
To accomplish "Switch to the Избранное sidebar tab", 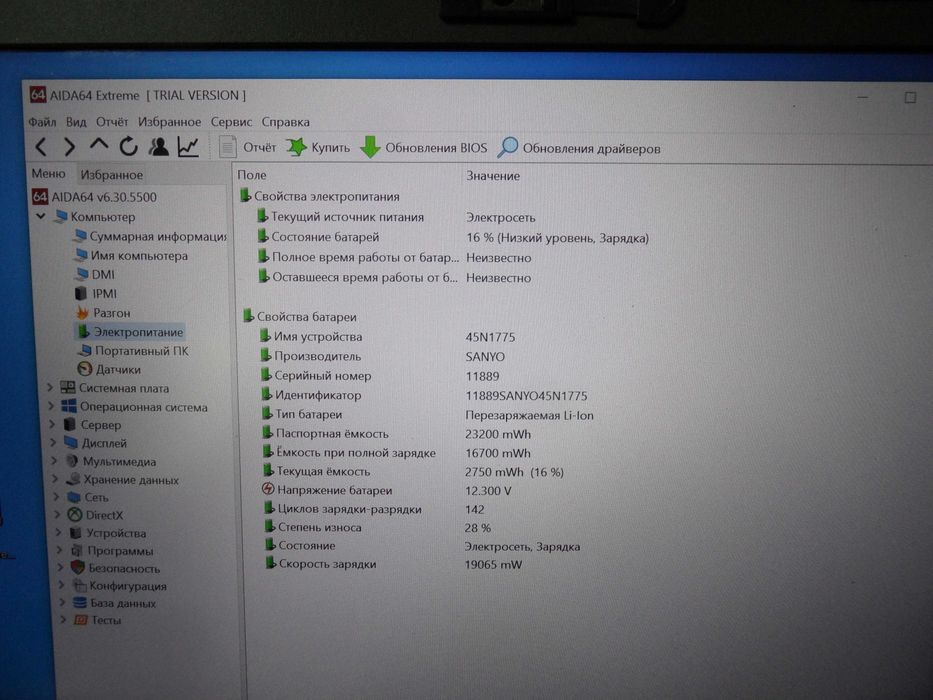I will coord(112,175).
